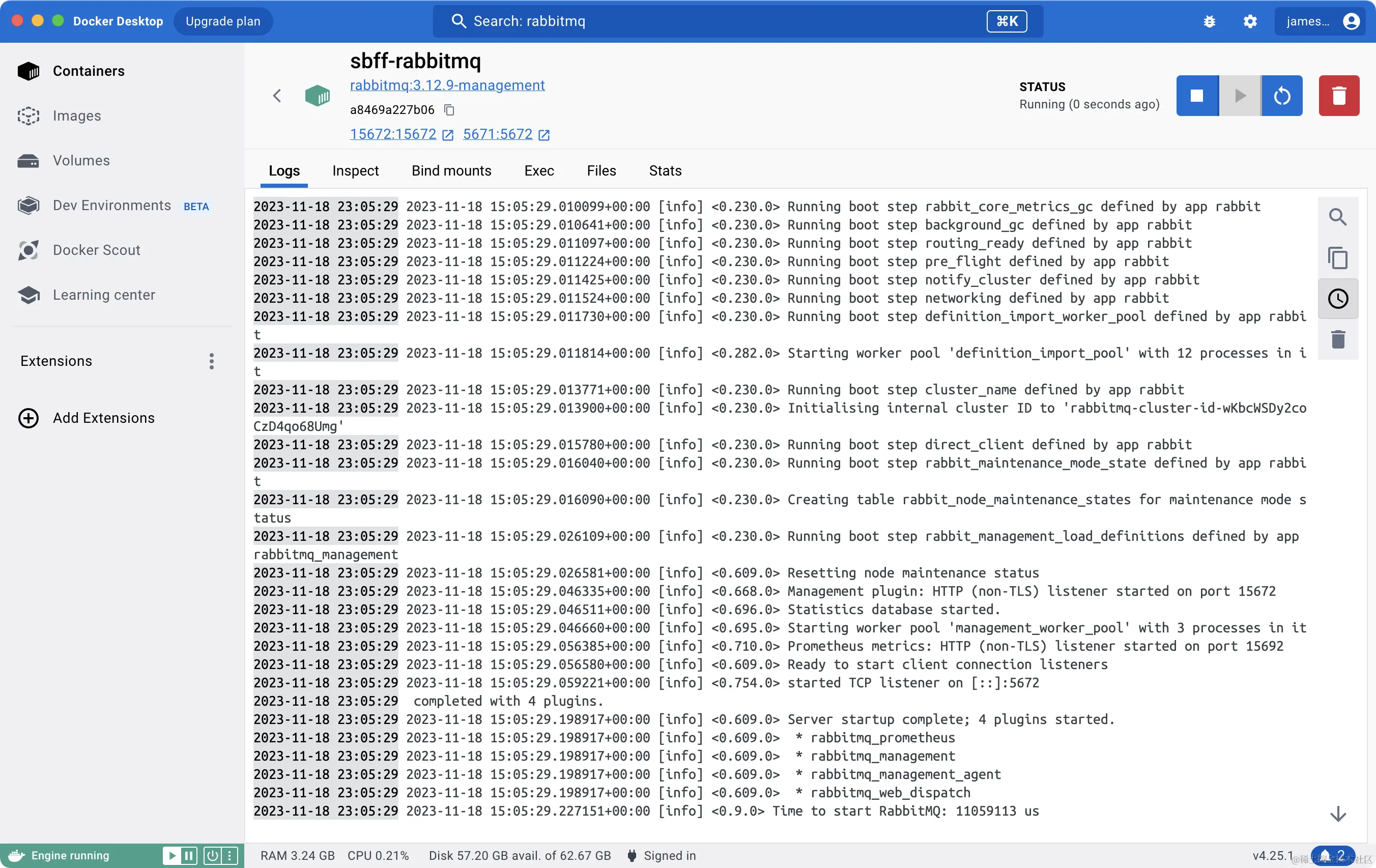Copy the container logs
The width and height of the screenshot is (1376, 868).
pyautogui.click(x=1338, y=258)
